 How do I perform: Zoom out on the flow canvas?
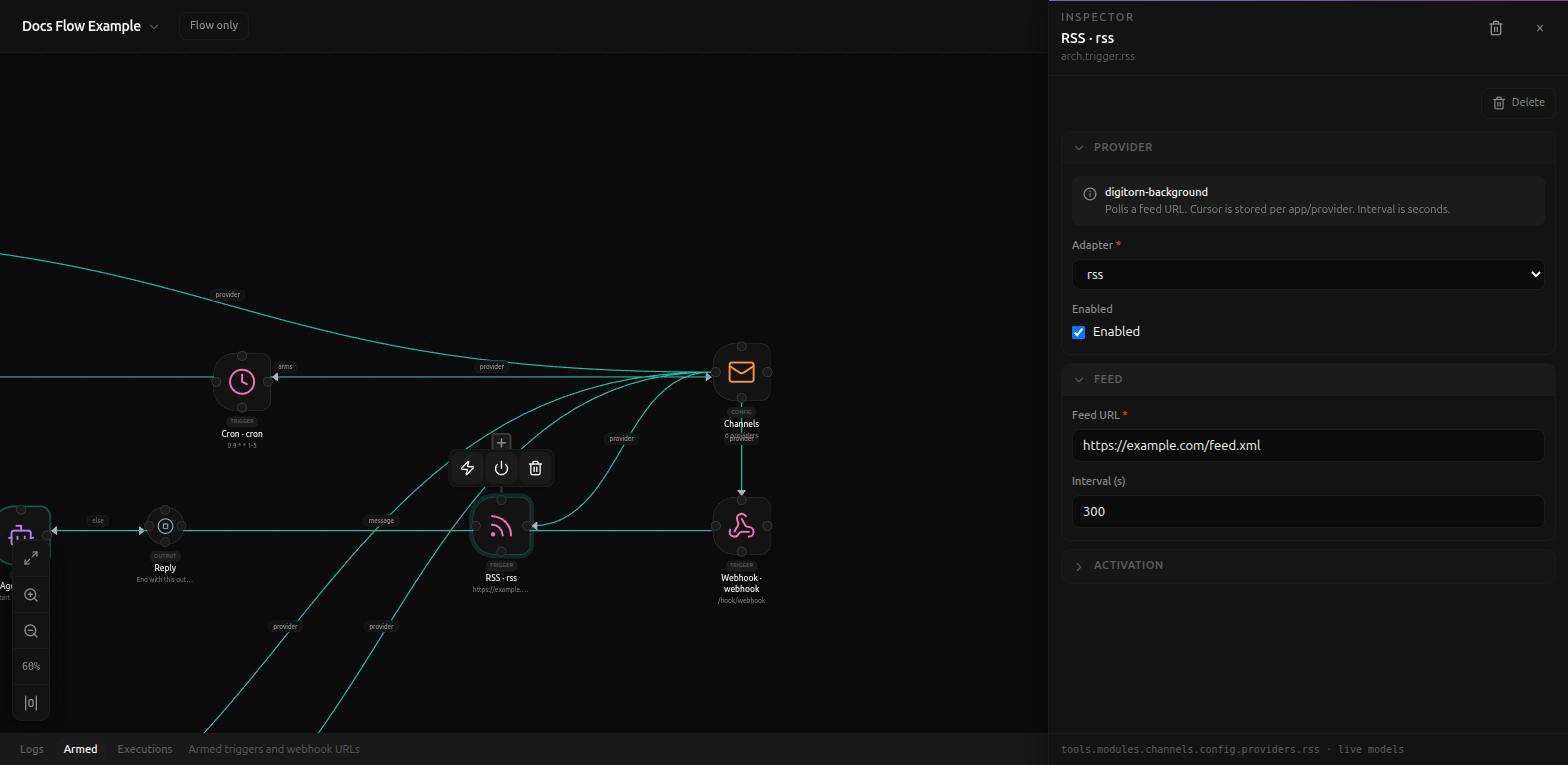click(x=31, y=631)
